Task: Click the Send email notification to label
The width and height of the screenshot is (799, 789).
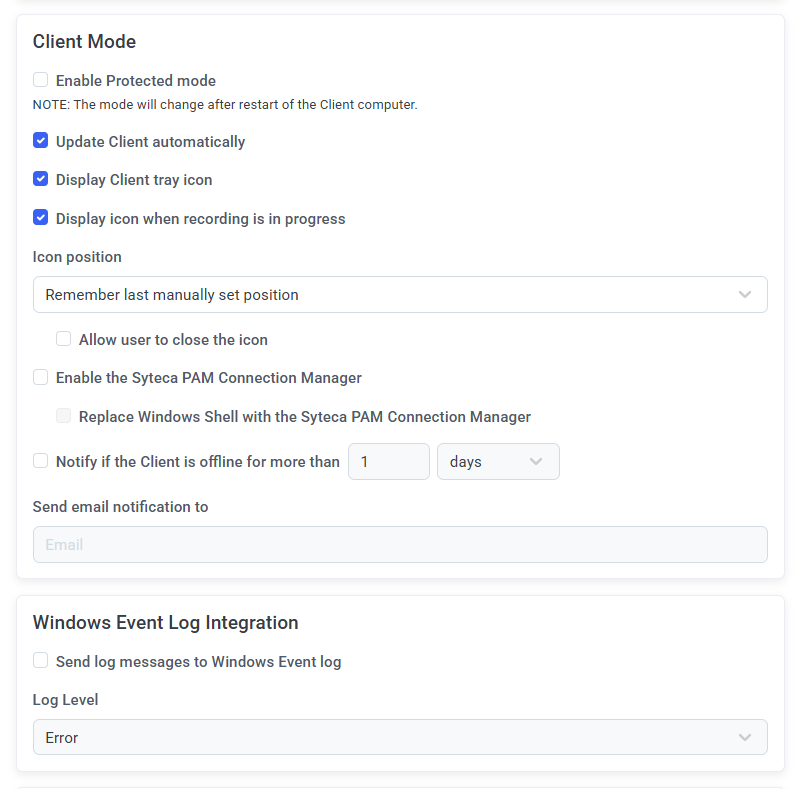Action: (120, 507)
